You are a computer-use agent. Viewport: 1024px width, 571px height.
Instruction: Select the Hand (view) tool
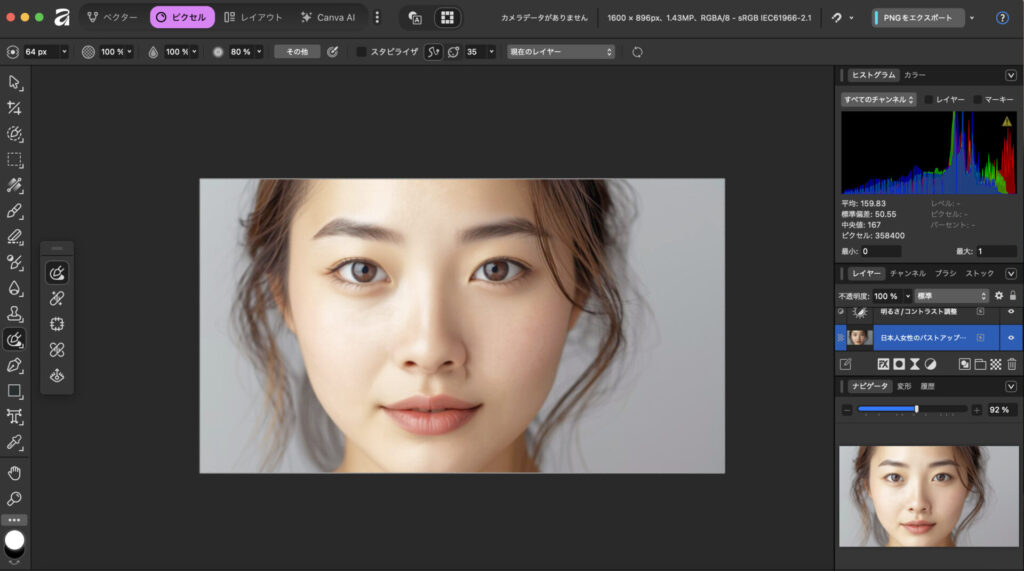click(15, 473)
